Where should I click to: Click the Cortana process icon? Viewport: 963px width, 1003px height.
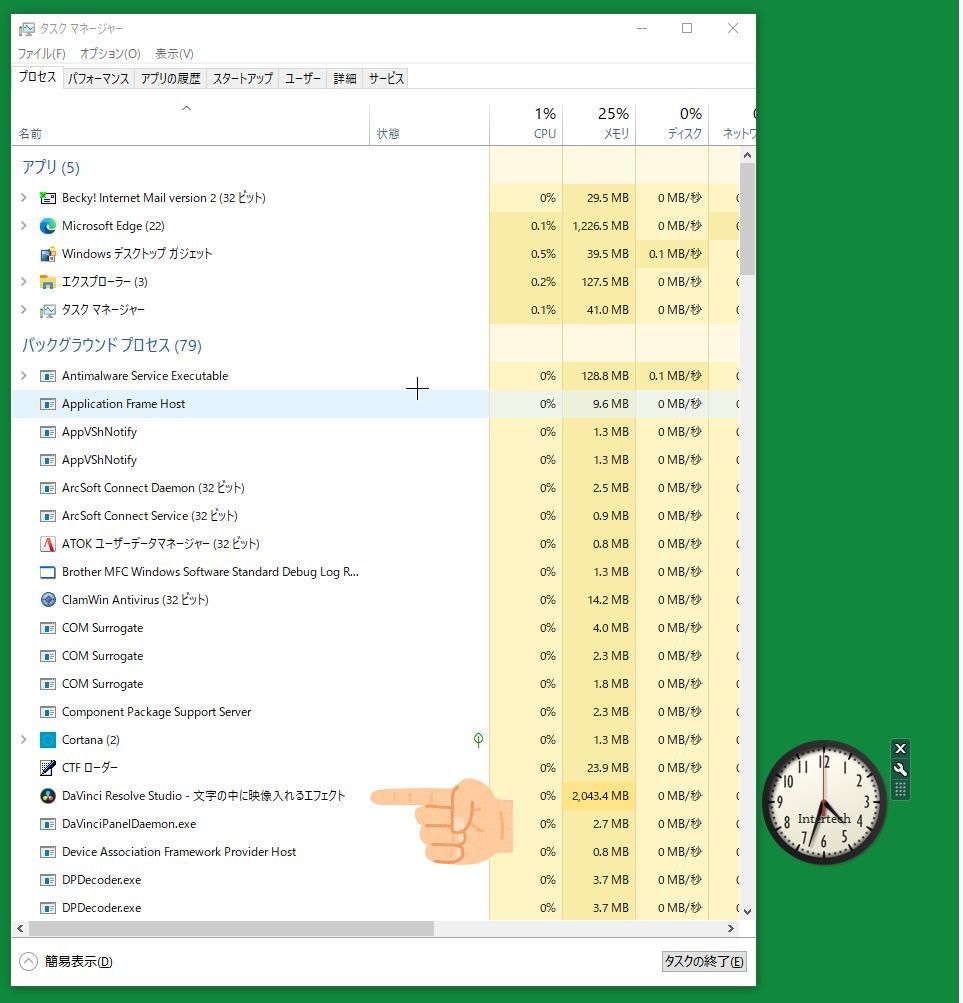(x=48, y=740)
